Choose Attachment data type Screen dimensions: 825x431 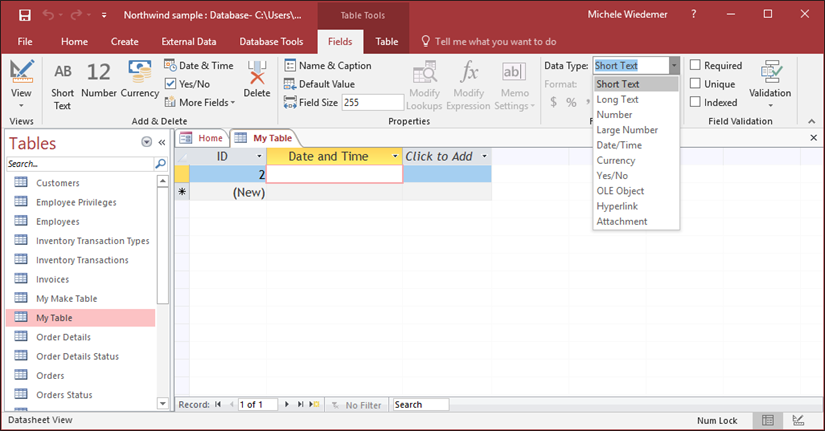[x=636, y=221]
